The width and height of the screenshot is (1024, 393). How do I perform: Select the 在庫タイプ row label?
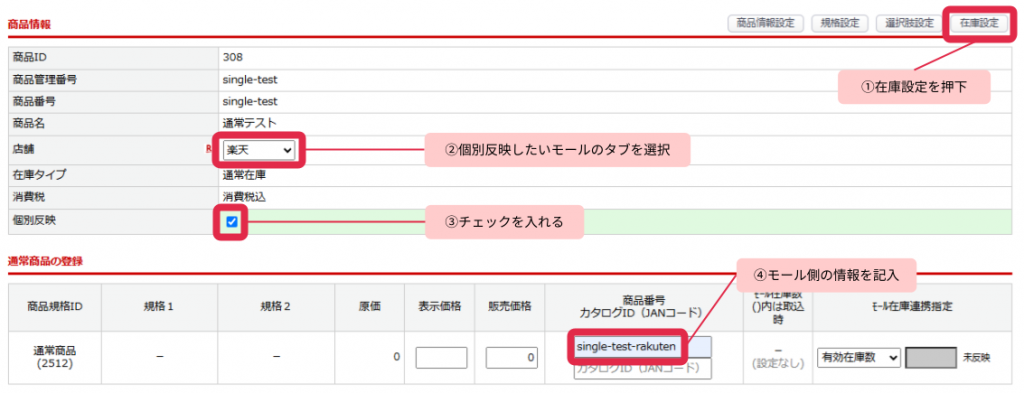click(40, 174)
